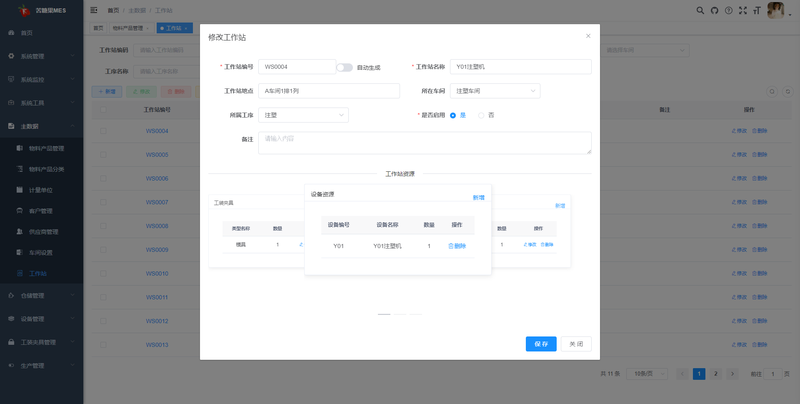Click the active 工作站 page tab
The height and width of the screenshot is (404, 800).
pos(174,28)
